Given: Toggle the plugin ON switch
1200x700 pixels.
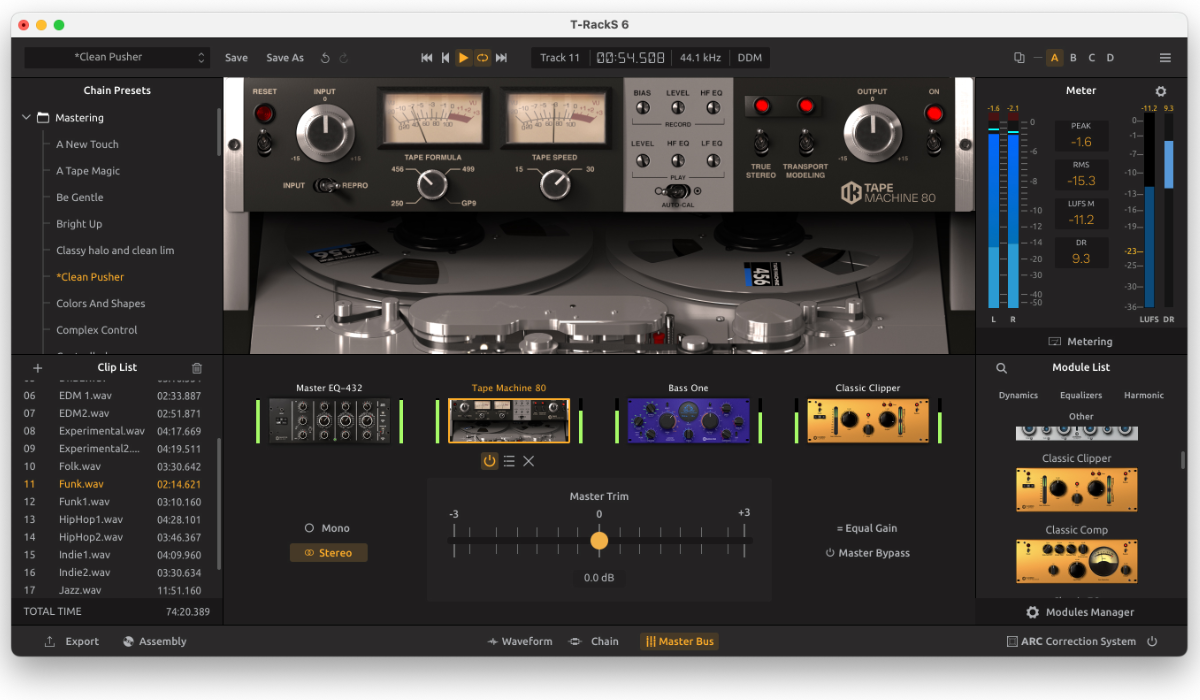Looking at the screenshot, I should 934,143.
